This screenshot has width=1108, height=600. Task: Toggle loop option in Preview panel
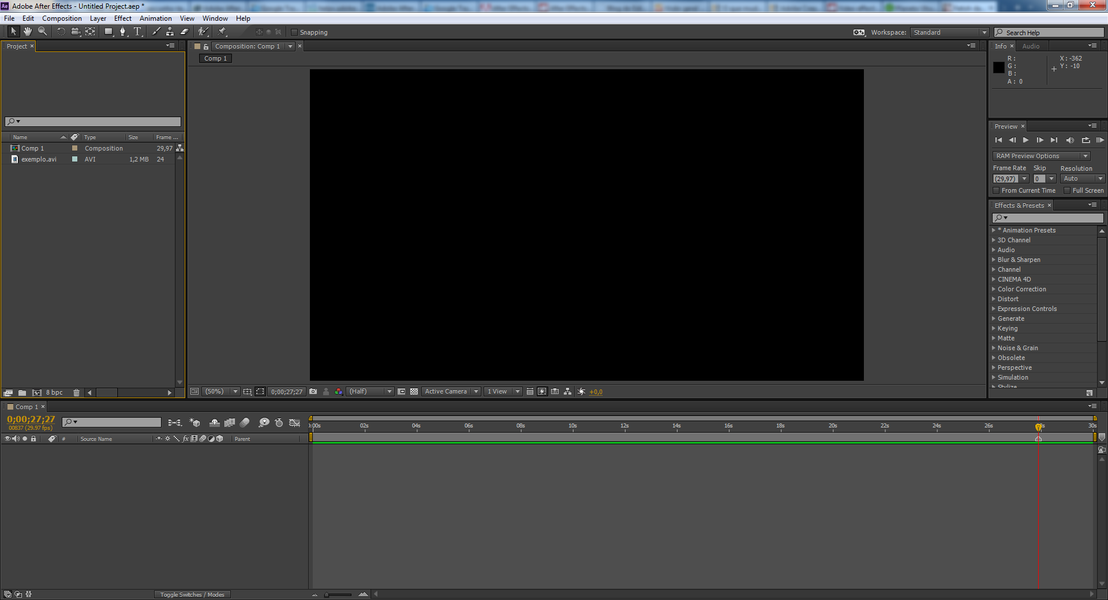[x=1085, y=140]
